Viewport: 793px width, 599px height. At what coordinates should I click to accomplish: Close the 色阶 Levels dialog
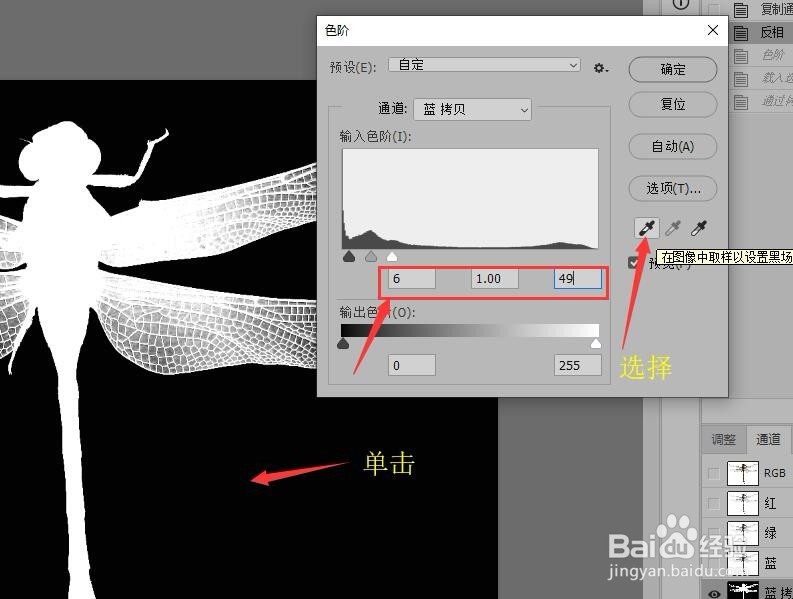[x=713, y=30]
